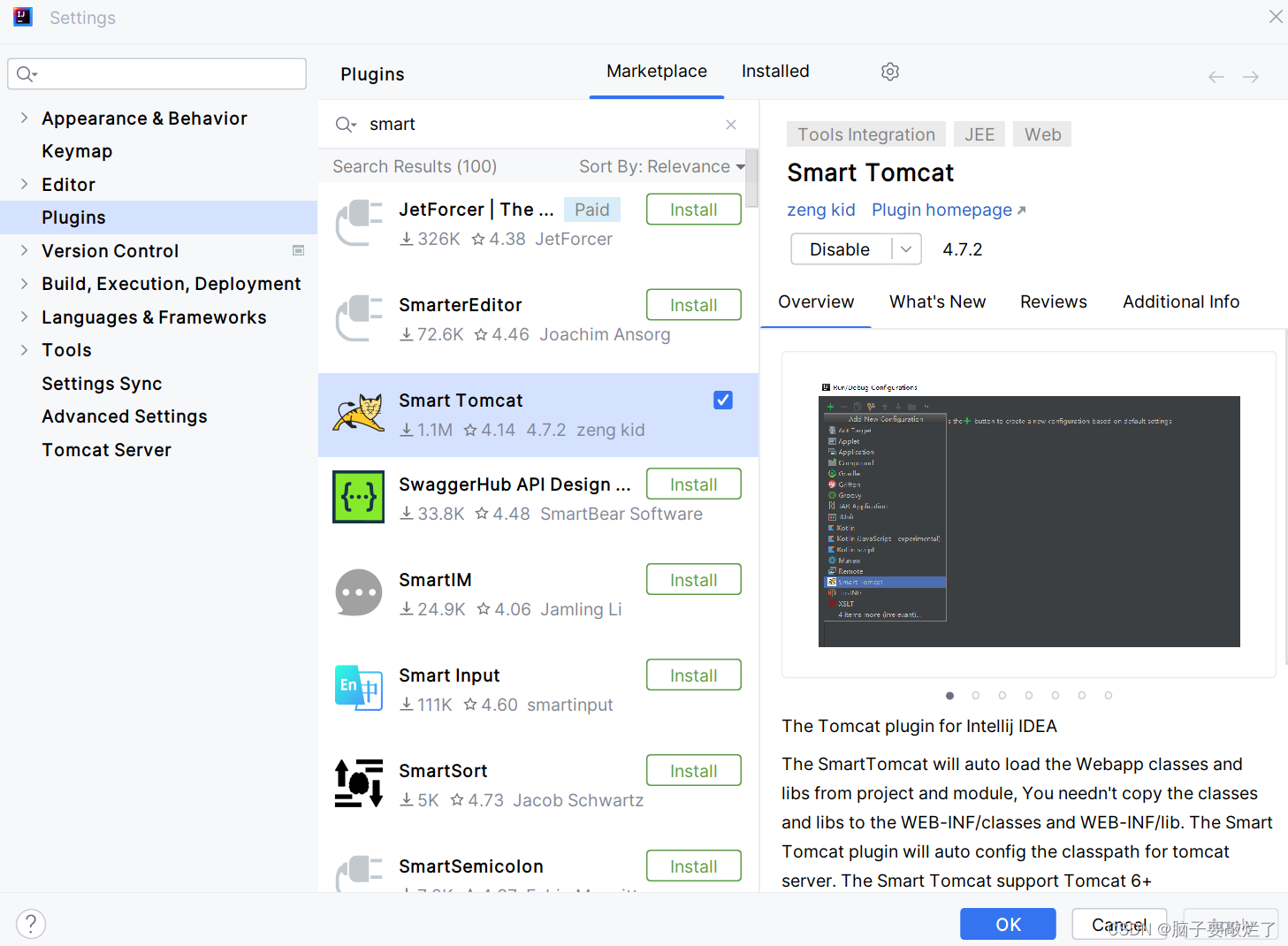Click Web tag
Screen dimensions: 1288x946
coord(1042,134)
